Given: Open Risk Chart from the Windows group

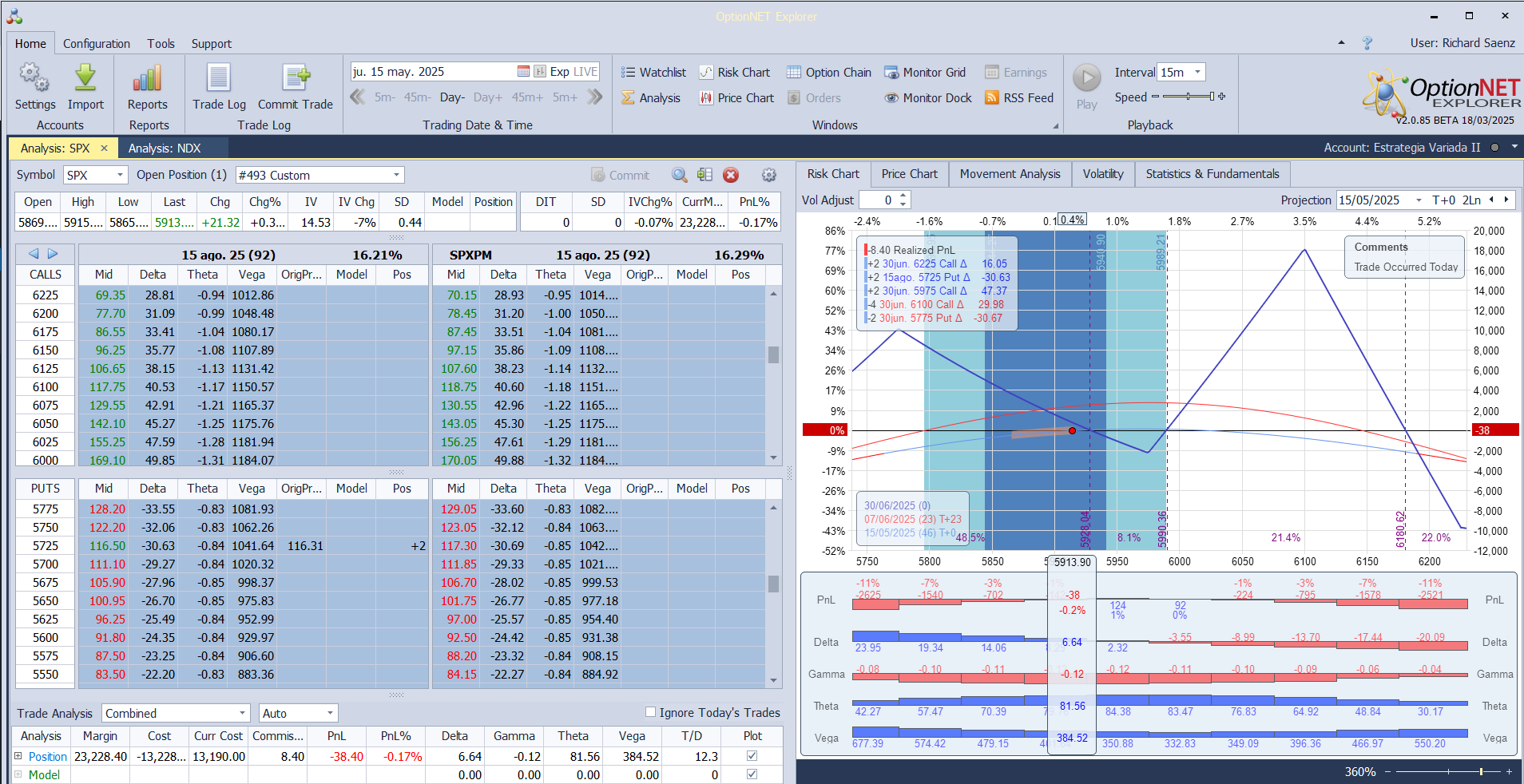Looking at the screenshot, I should [735, 72].
